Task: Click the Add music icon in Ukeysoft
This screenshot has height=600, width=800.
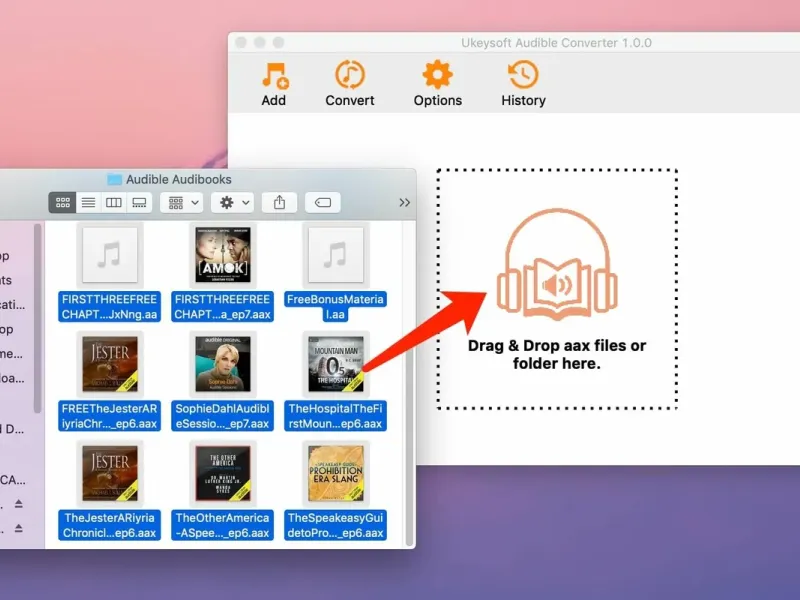Action: pyautogui.click(x=274, y=76)
